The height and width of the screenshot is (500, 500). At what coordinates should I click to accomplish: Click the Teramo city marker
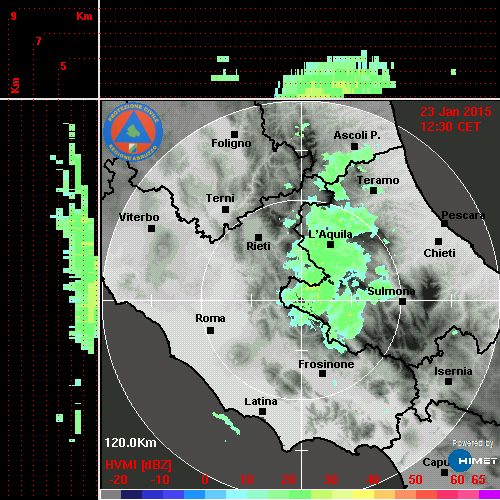point(374,190)
